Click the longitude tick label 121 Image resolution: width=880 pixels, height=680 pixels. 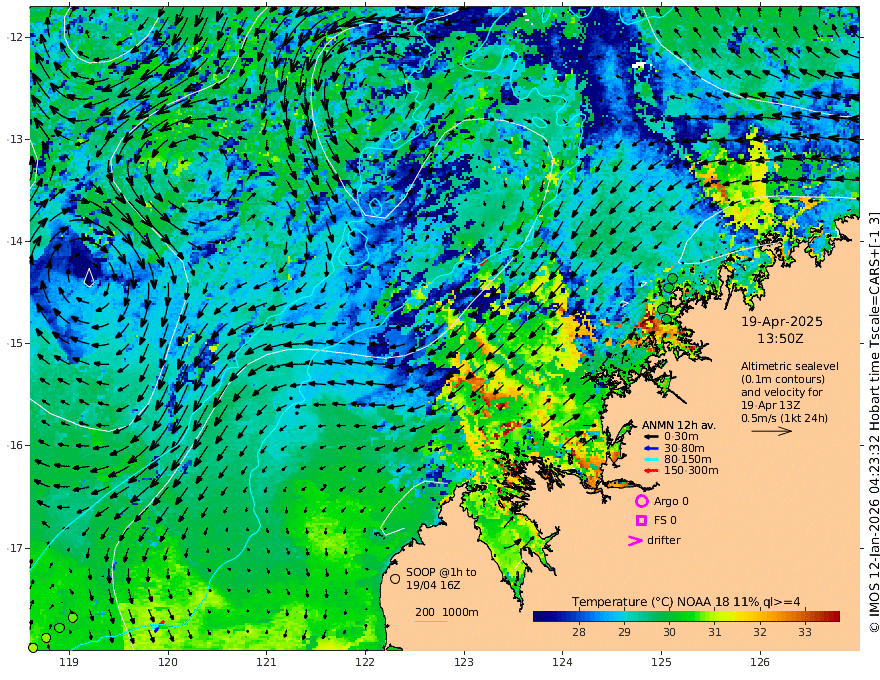click(x=267, y=662)
